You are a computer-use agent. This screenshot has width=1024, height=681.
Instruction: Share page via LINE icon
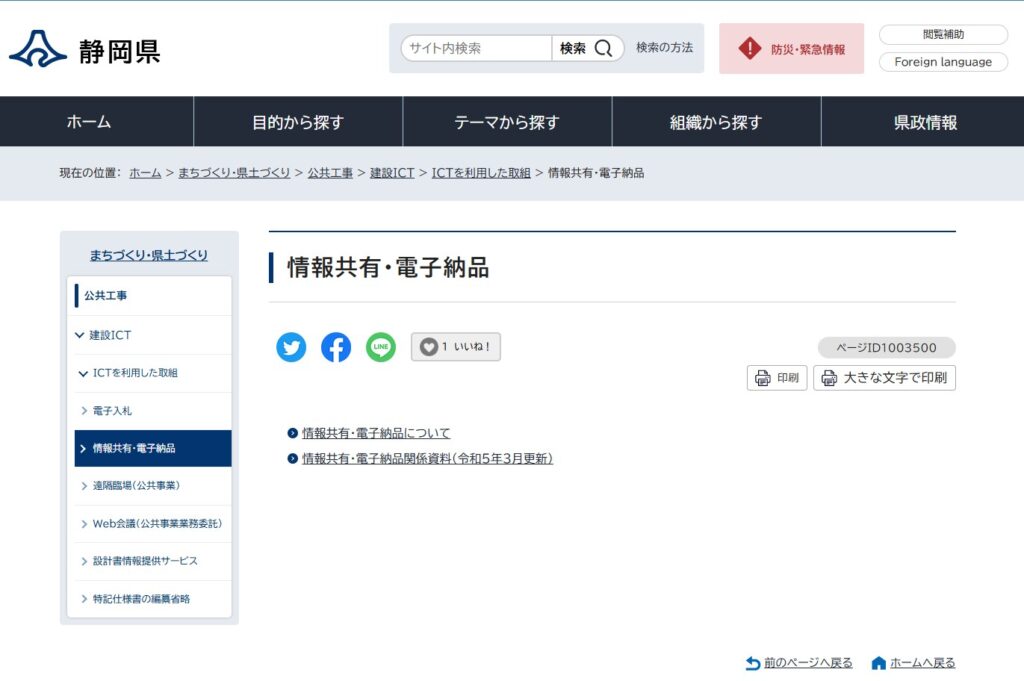(x=380, y=347)
